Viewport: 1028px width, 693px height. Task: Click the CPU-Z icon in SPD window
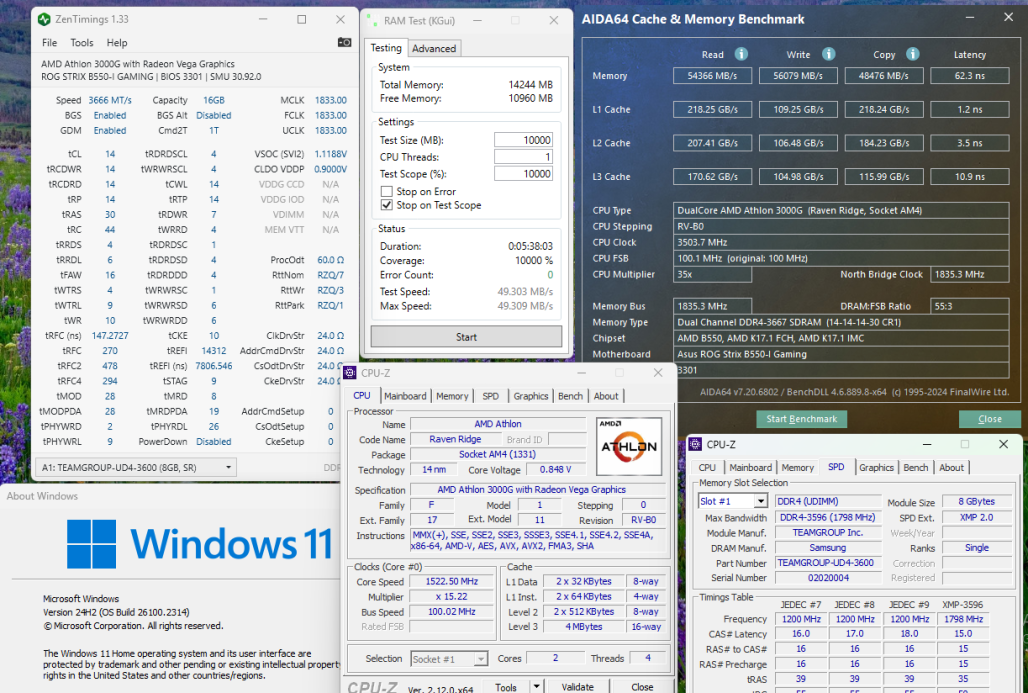[696, 445]
